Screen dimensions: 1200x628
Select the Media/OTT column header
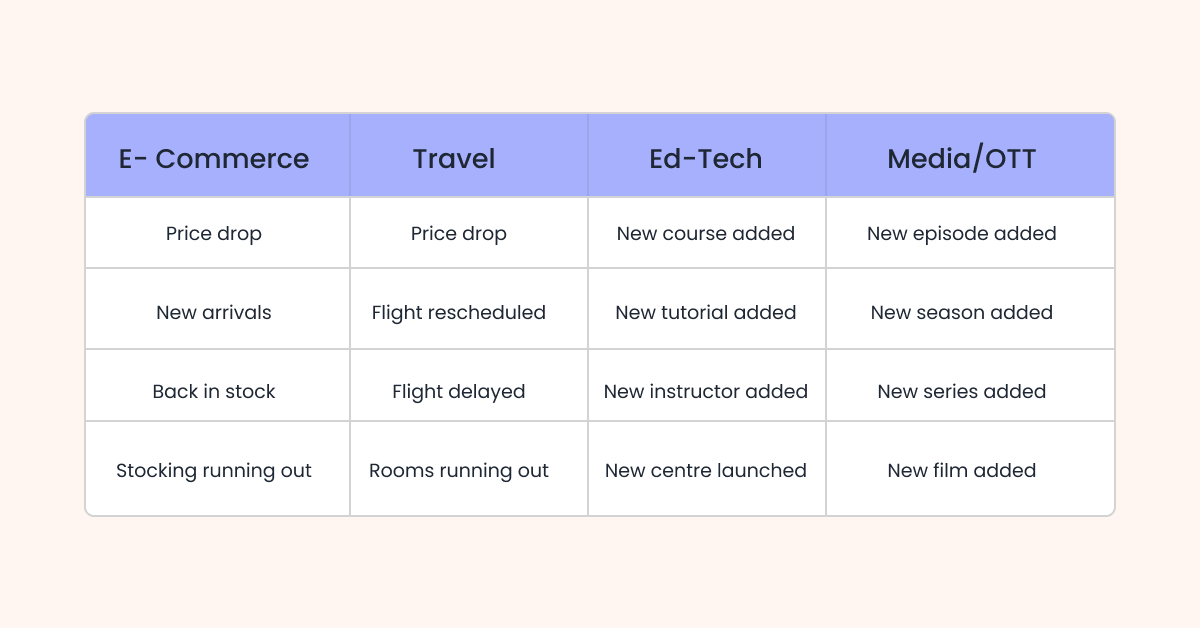click(962, 158)
